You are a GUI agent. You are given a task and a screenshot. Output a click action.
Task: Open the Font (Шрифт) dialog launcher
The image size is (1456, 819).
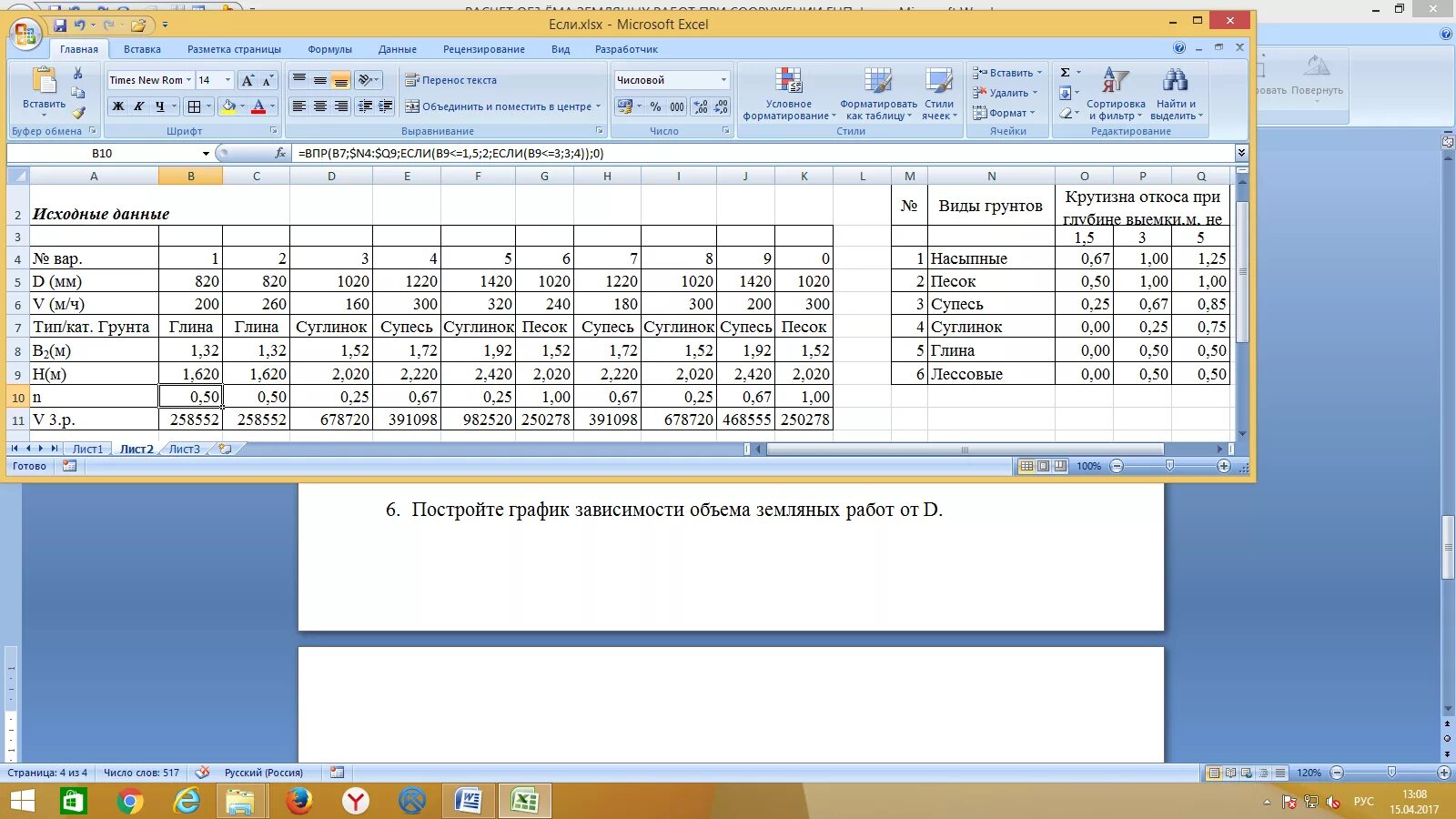pyautogui.click(x=274, y=131)
